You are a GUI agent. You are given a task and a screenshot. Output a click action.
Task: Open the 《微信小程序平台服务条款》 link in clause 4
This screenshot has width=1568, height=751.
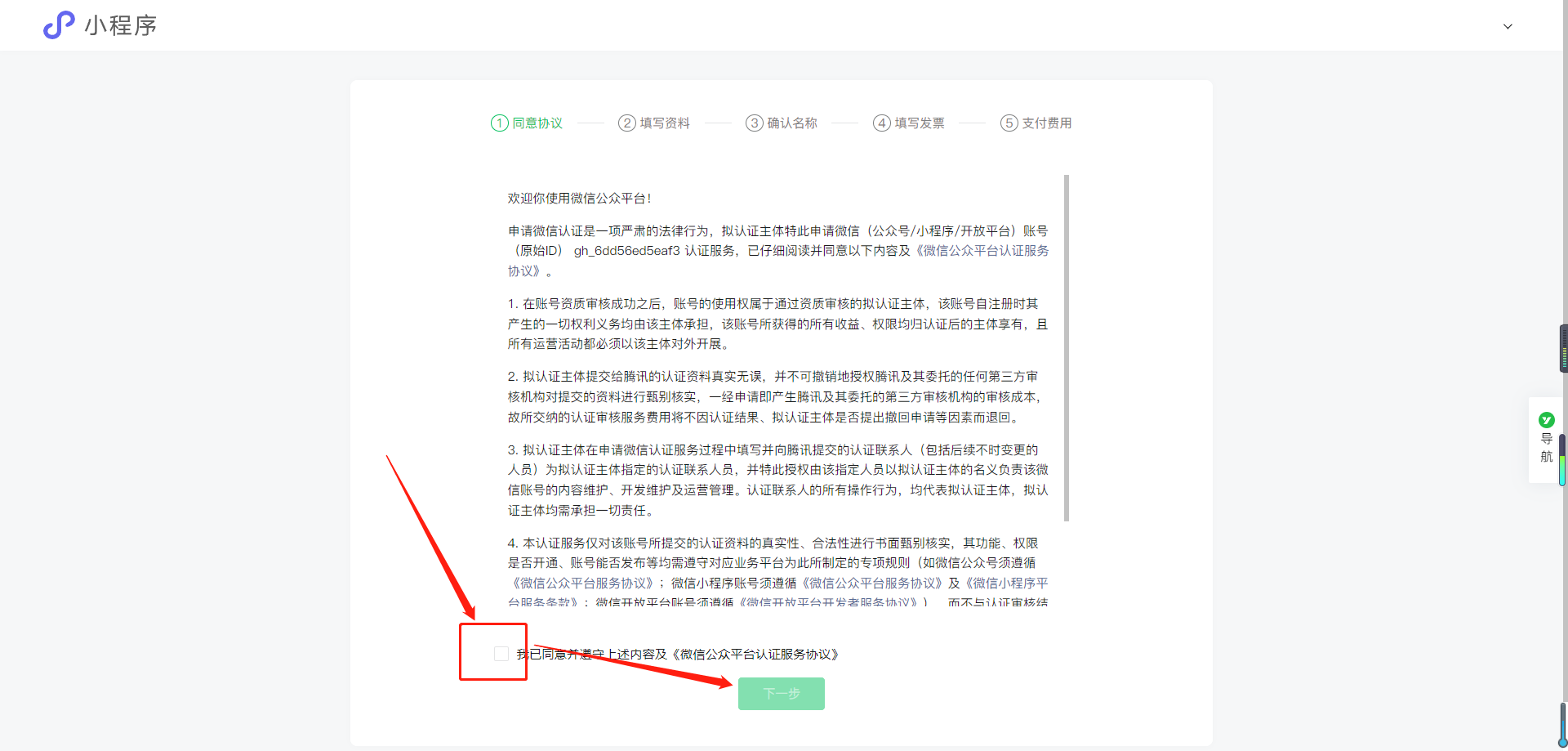[1006, 583]
